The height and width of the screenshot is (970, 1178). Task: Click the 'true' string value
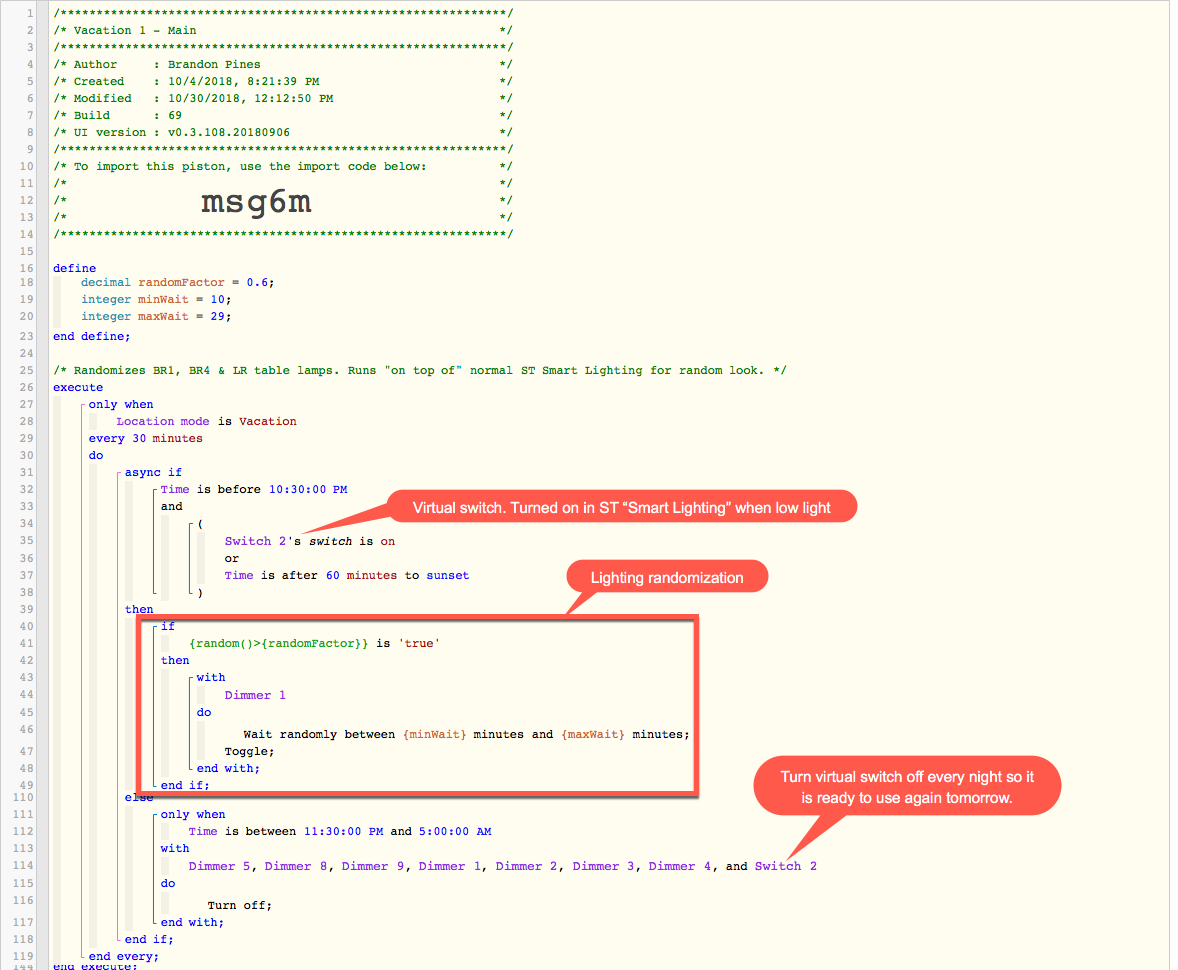[x=419, y=643]
